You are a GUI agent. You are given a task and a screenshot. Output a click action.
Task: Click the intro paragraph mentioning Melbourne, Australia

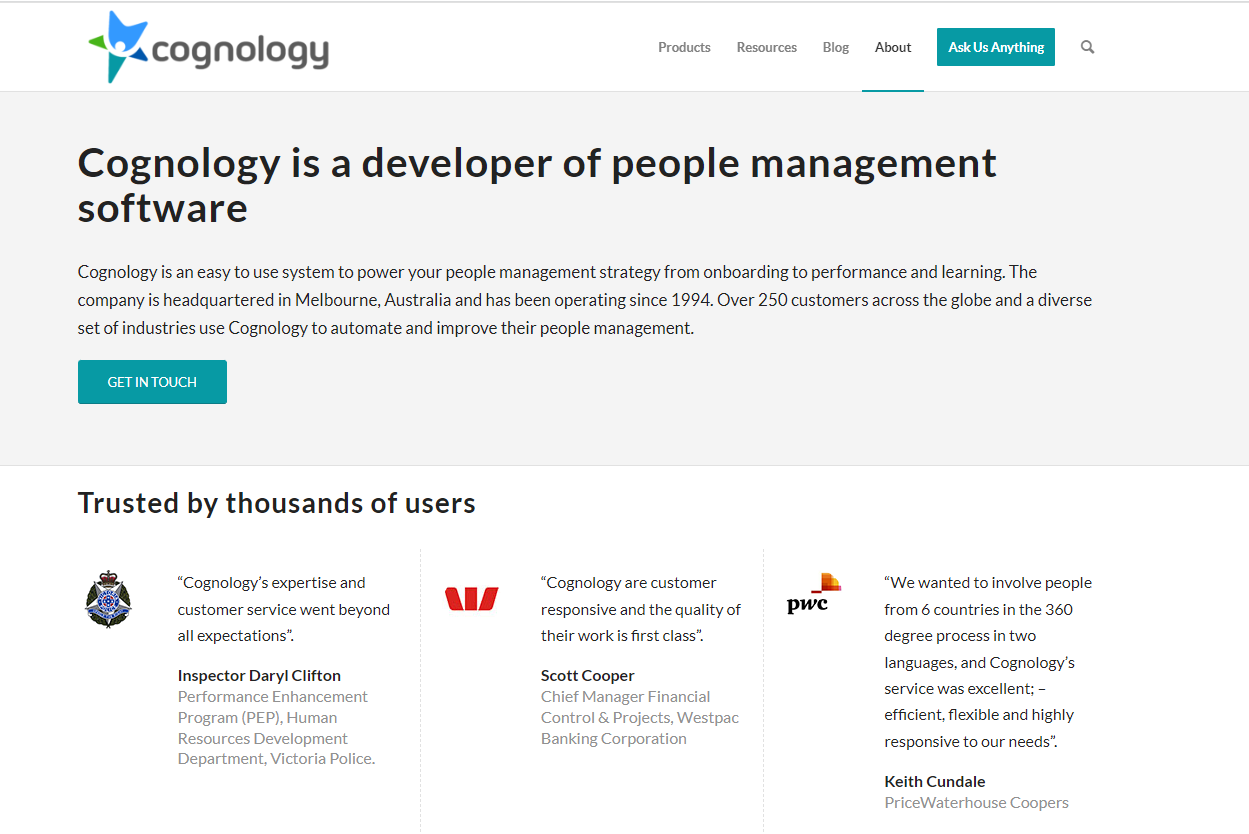pos(585,300)
